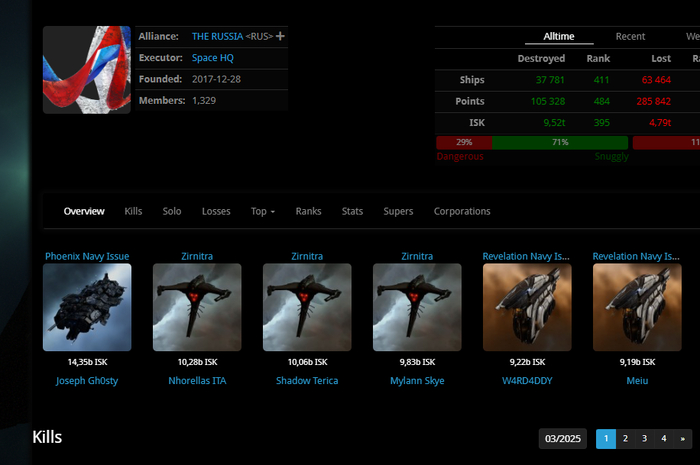Open the Zirnitra kill worth 9,83b ISK
Viewport: 700px width, 465px height.
coord(417,307)
